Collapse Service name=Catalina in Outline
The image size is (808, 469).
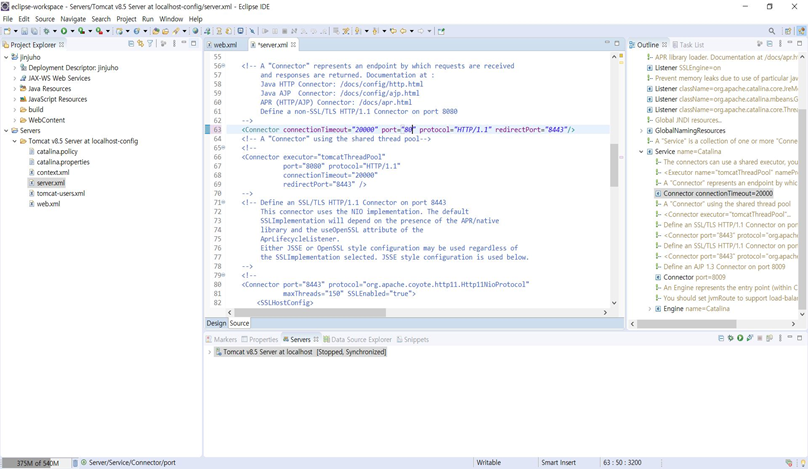(x=642, y=152)
